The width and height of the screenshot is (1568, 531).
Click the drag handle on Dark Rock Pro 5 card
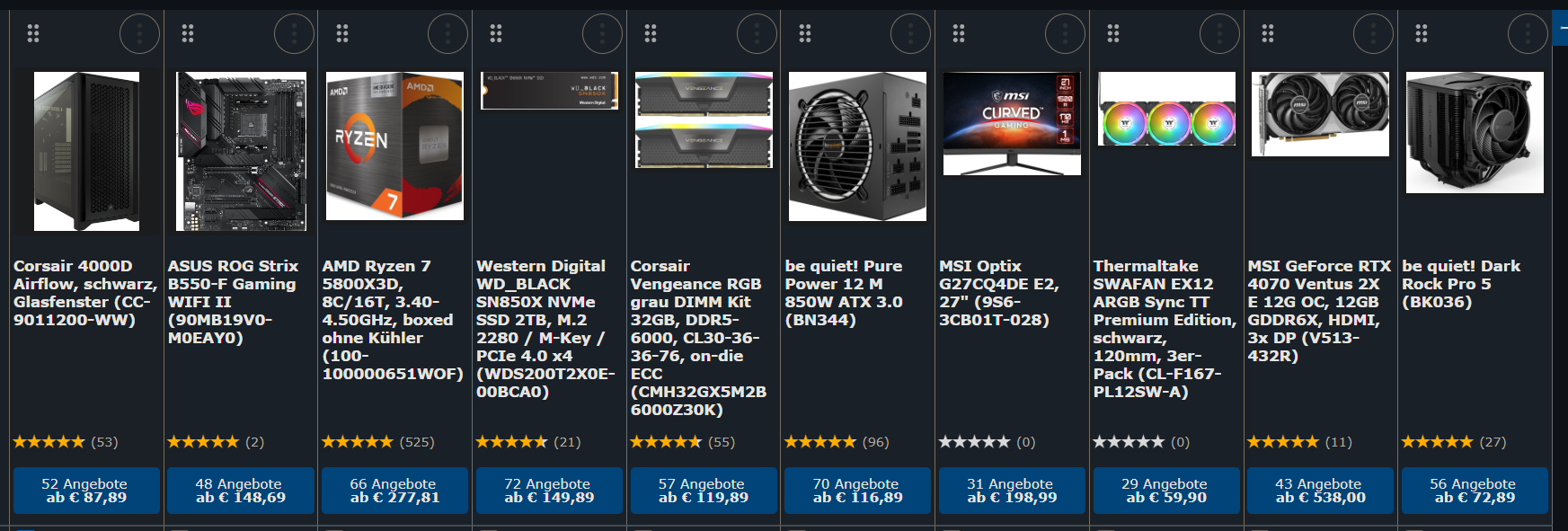click(1422, 34)
